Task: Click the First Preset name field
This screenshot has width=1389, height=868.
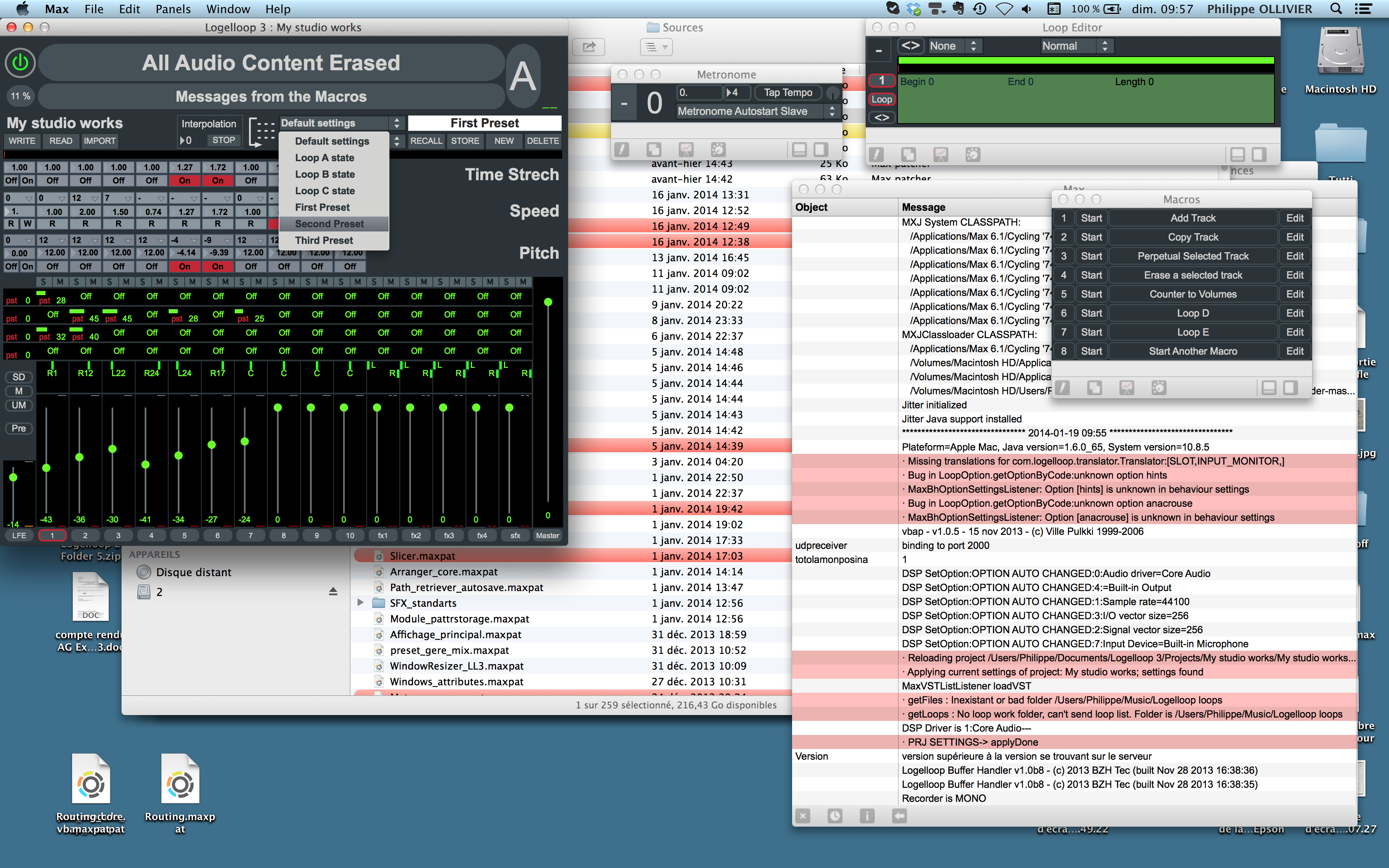Action: 484,123
